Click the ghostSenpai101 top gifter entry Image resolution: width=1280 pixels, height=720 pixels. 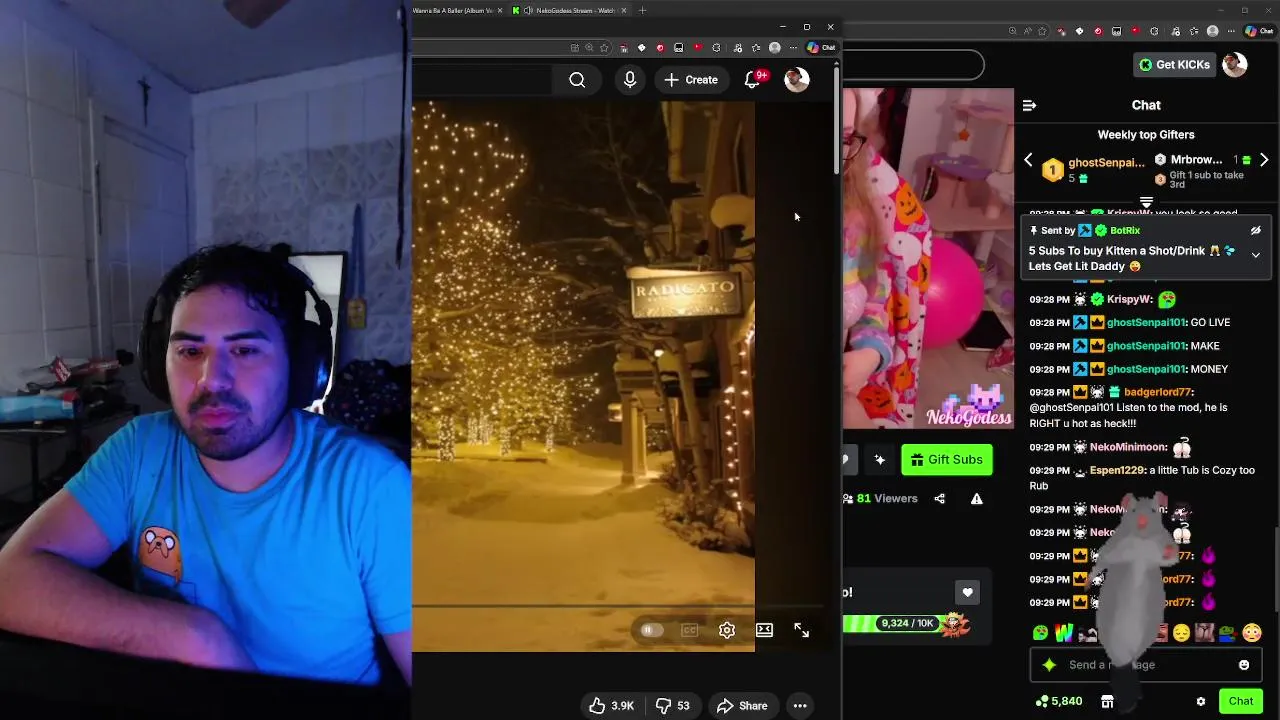1093,169
